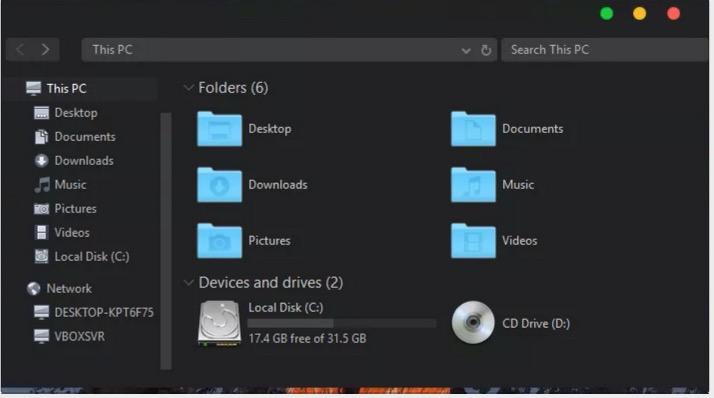Select 'Videos' label in sidebar tree
The image size is (714, 398).
coord(72,233)
